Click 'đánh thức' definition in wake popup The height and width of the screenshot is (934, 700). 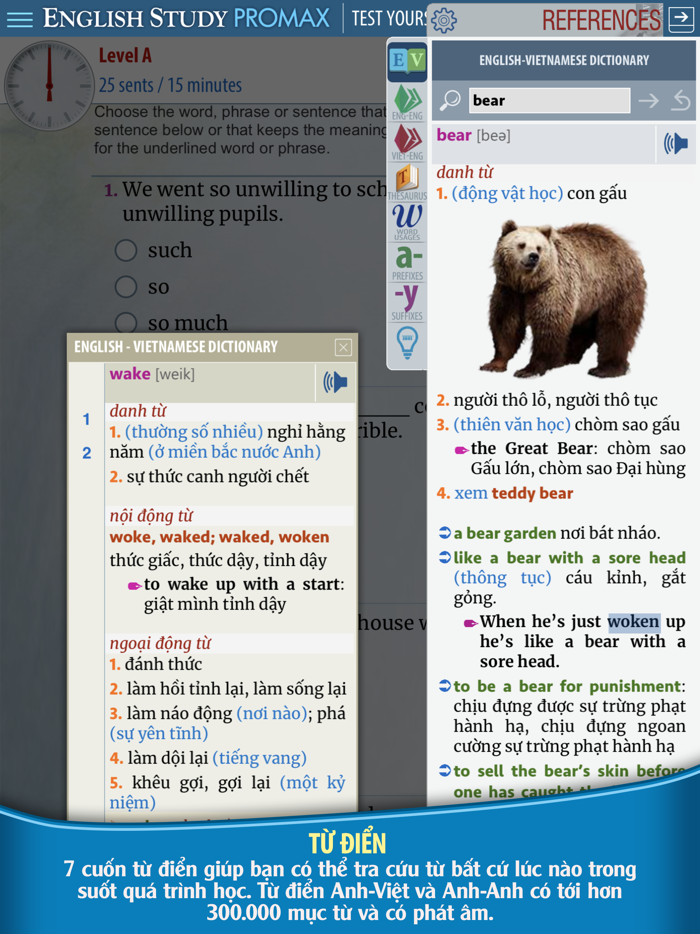coord(163,664)
